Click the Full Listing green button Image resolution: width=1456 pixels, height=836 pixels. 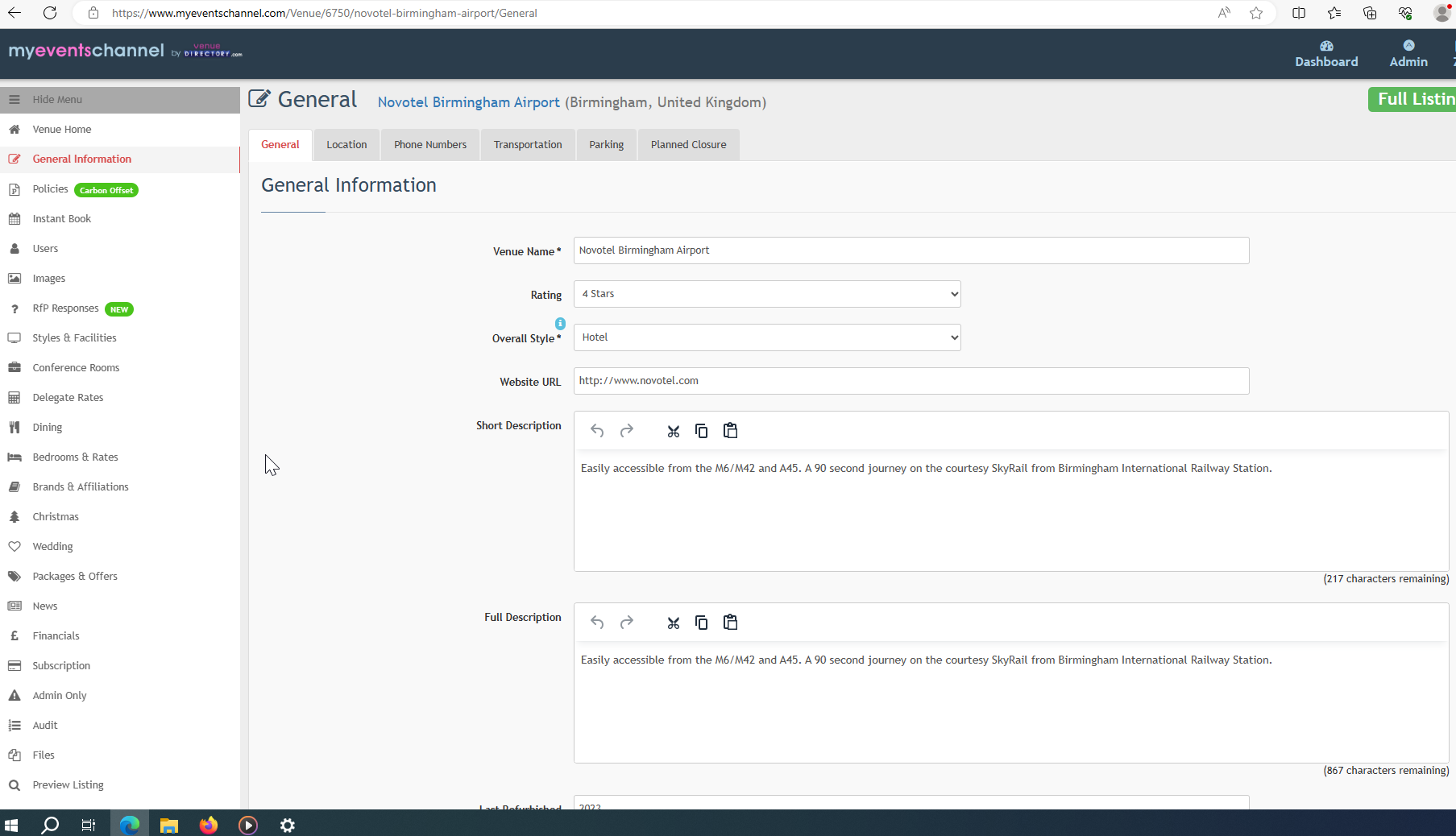[1412, 99]
